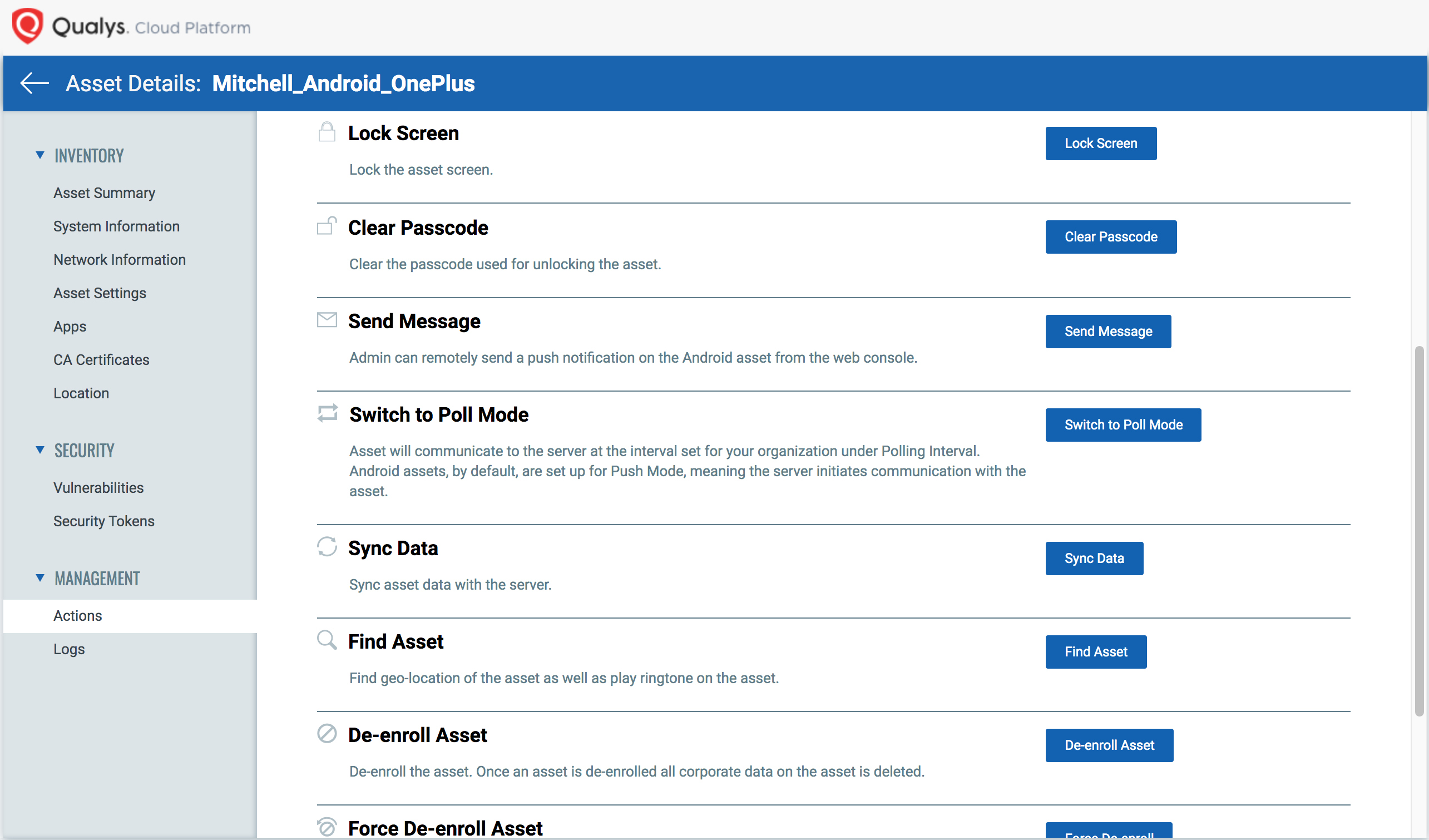This screenshot has height=840, width=1429.
Task: Open the Apps page from the sidebar
Action: (70, 326)
